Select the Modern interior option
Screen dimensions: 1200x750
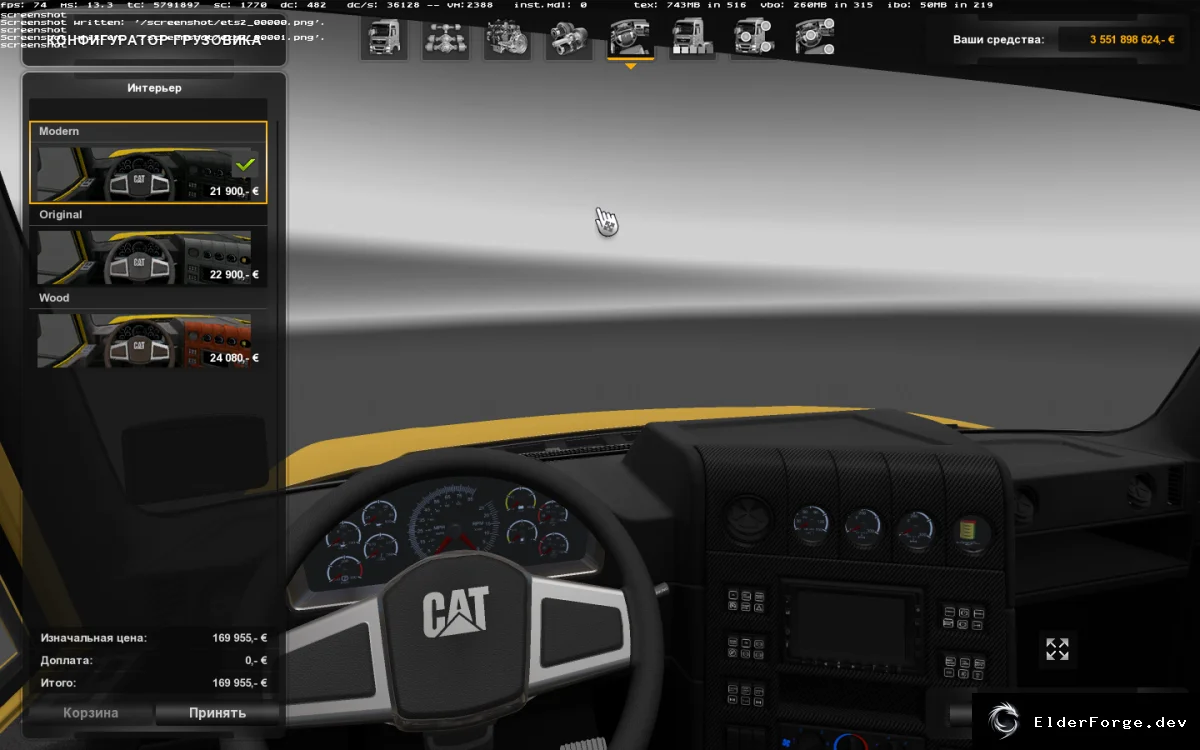(x=149, y=162)
